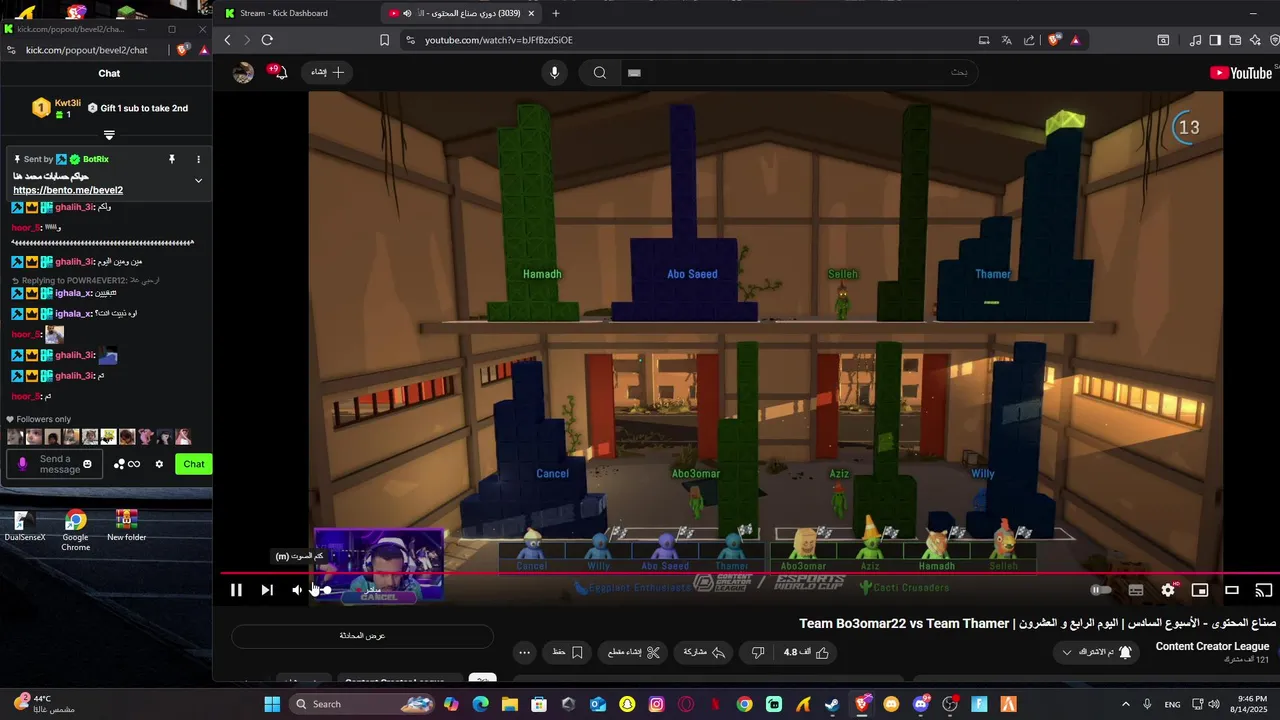Click the youtube.com address bar
The image size is (1280, 720).
coord(690,40)
